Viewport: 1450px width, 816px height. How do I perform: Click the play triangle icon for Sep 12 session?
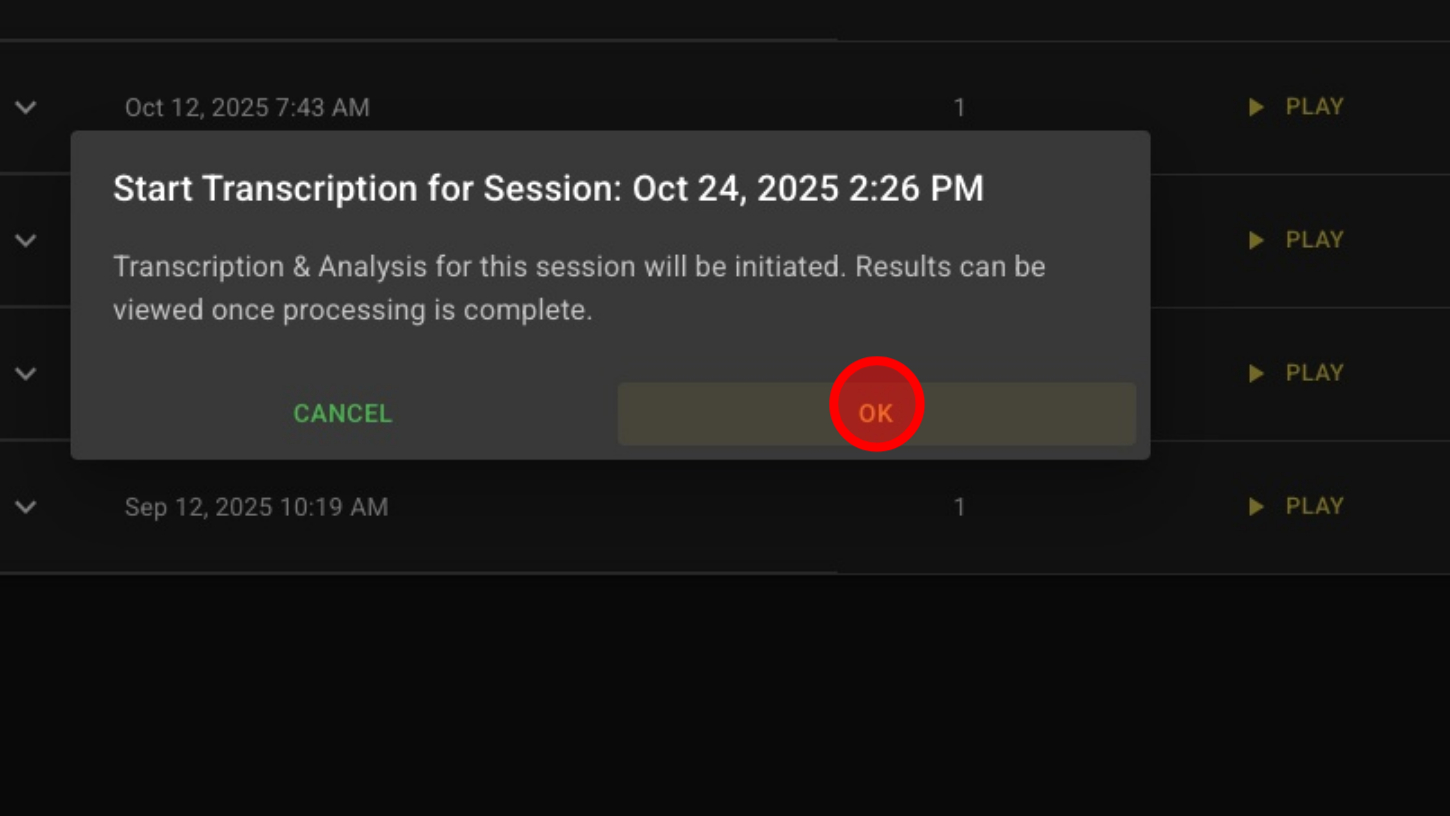(1256, 507)
